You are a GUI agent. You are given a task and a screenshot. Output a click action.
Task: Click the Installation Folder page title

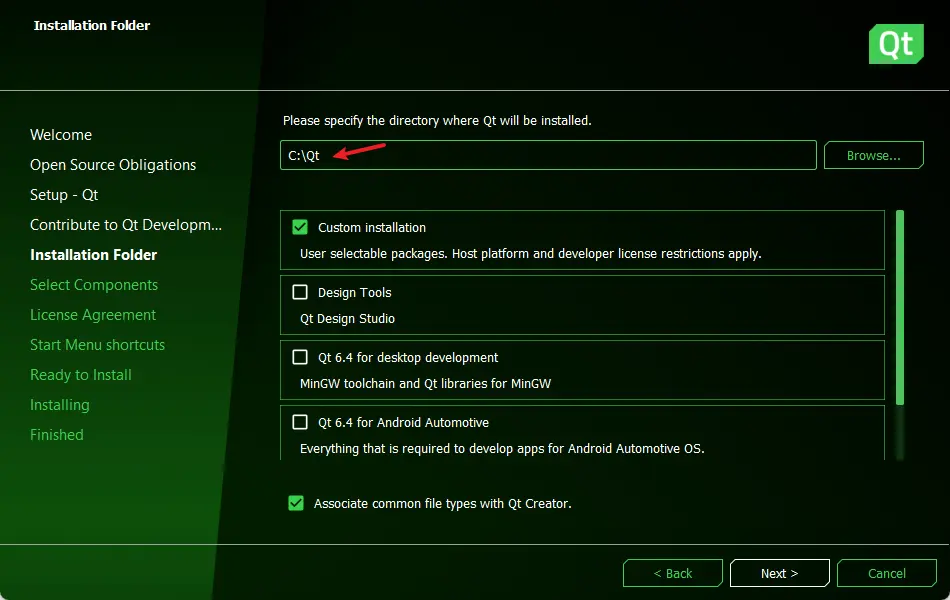pyautogui.click(x=91, y=25)
